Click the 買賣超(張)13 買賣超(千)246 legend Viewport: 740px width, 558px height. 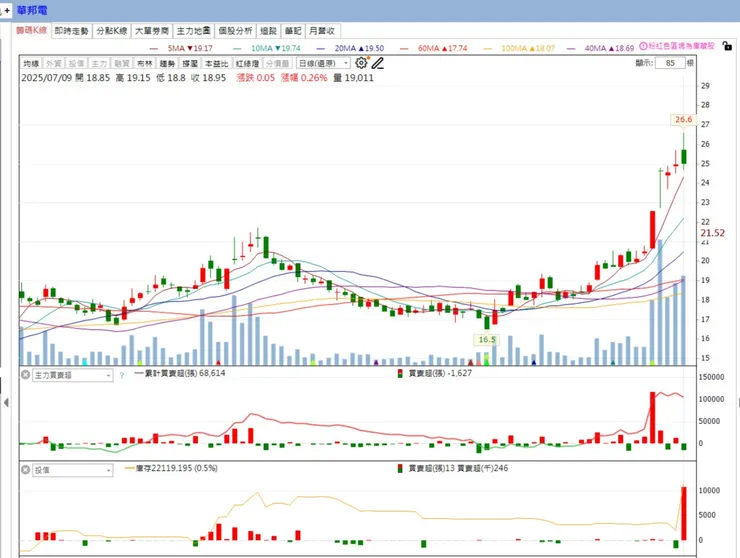(x=453, y=468)
